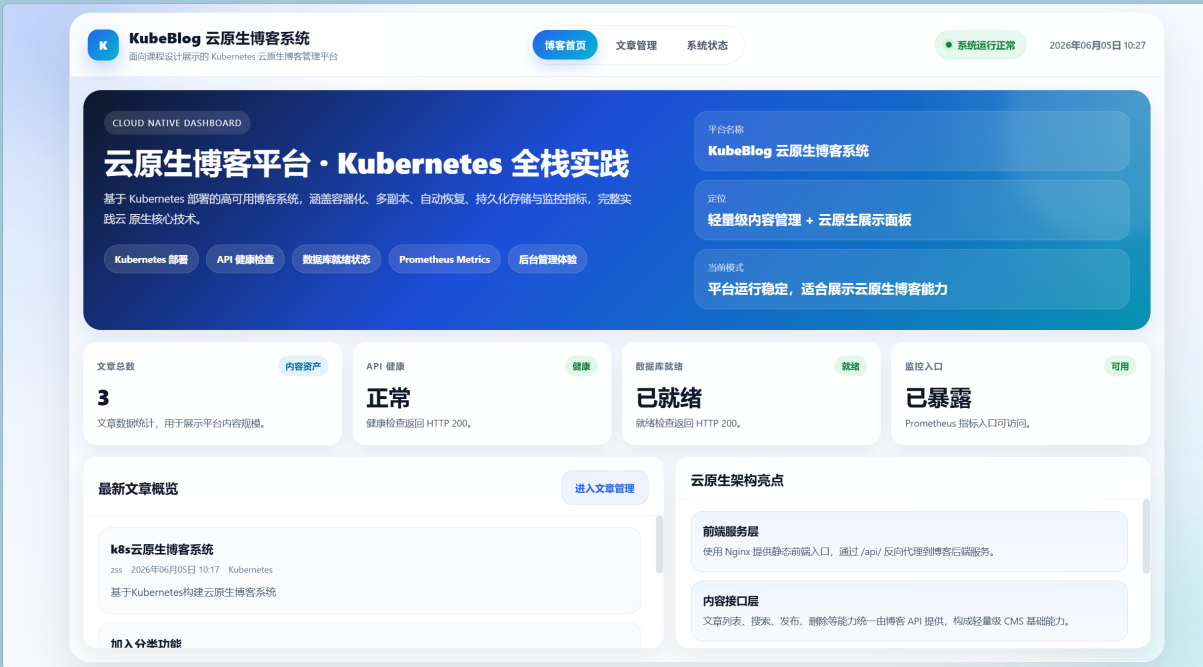
Task: Click the 云原生架构亮点 heading
Action: (737, 480)
